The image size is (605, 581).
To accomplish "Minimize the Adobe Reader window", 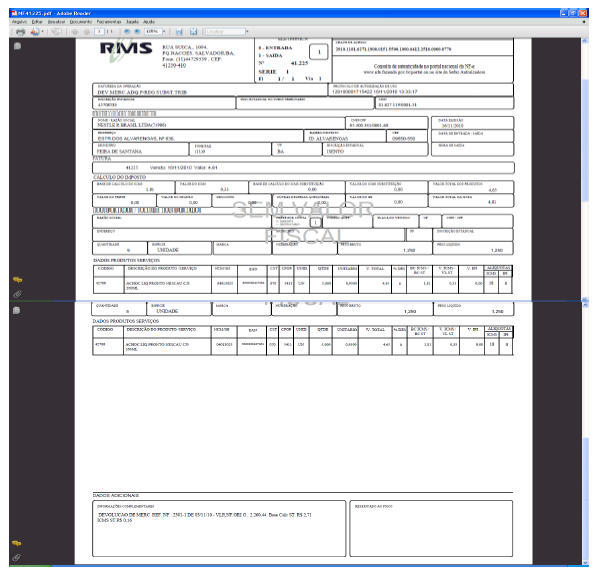I will coord(564,13).
